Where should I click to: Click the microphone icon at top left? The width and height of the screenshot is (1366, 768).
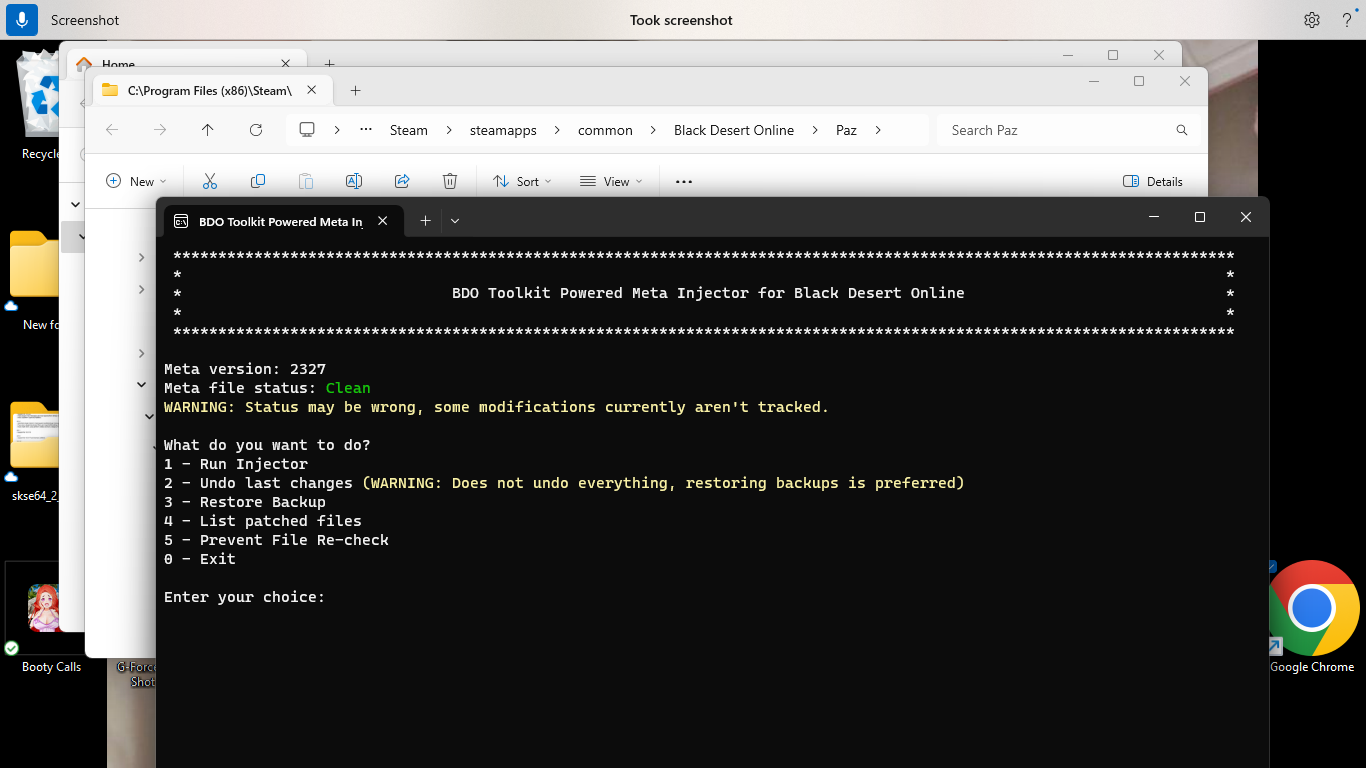(x=22, y=20)
